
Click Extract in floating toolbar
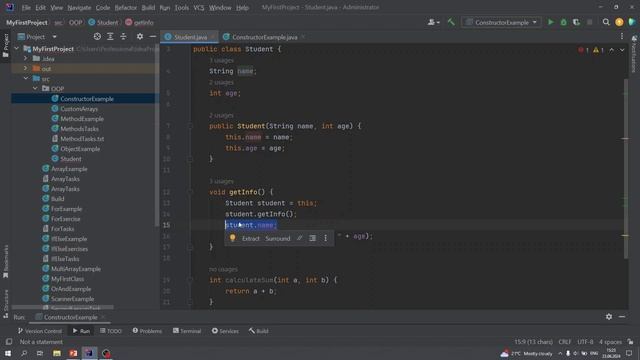coord(251,238)
